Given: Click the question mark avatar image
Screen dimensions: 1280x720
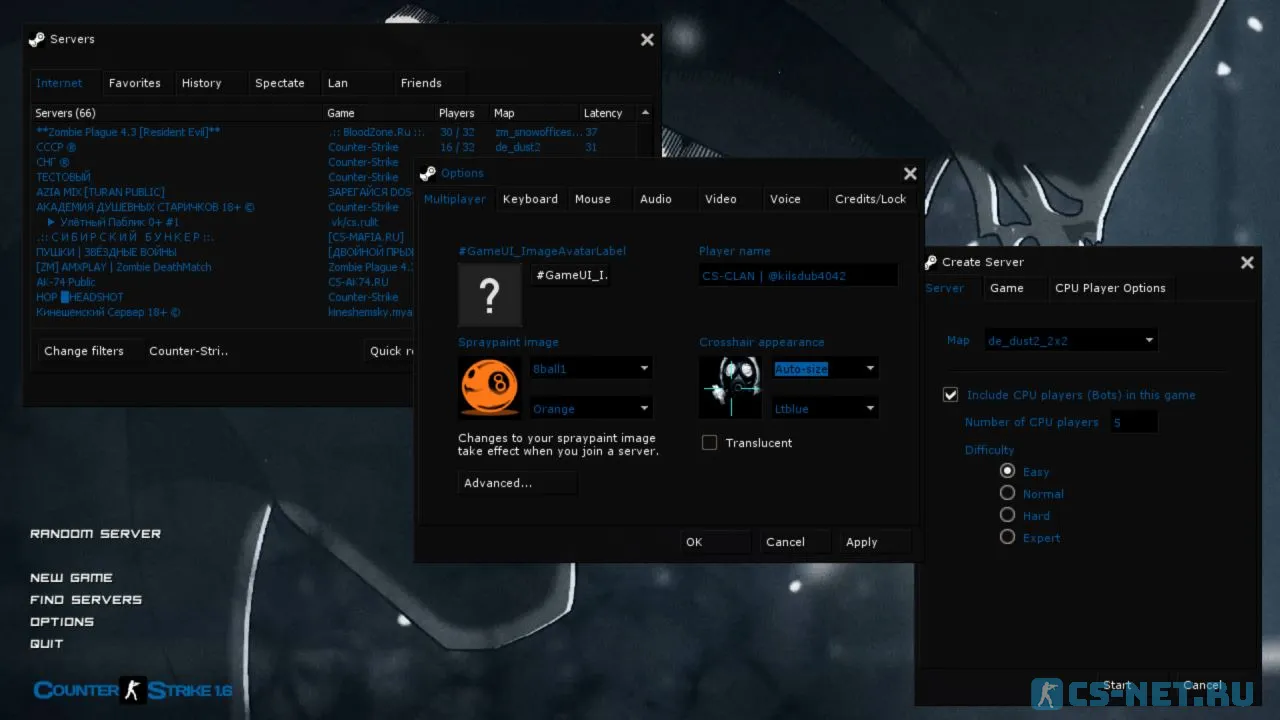Looking at the screenshot, I should pos(490,295).
